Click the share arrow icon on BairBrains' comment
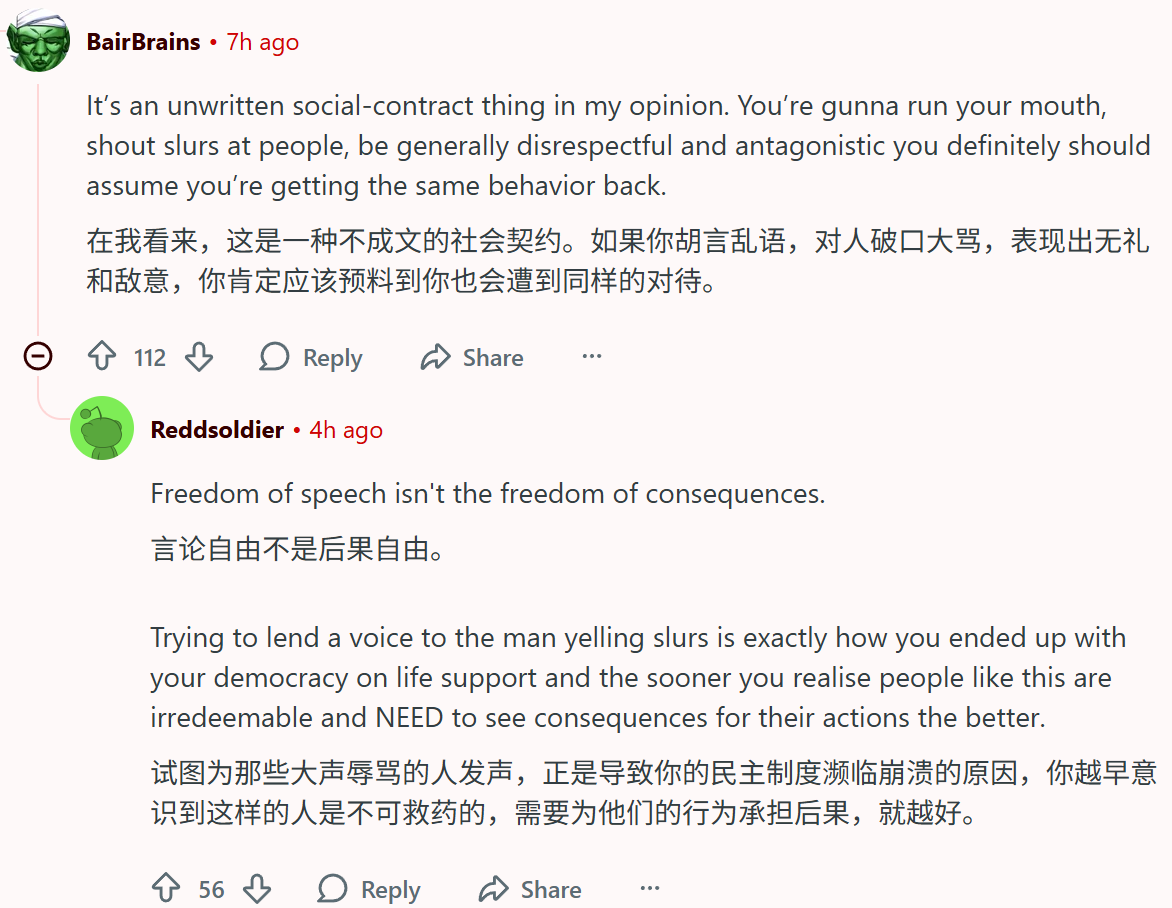Image resolution: width=1172 pixels, height=908 pixels. point(436,357)
